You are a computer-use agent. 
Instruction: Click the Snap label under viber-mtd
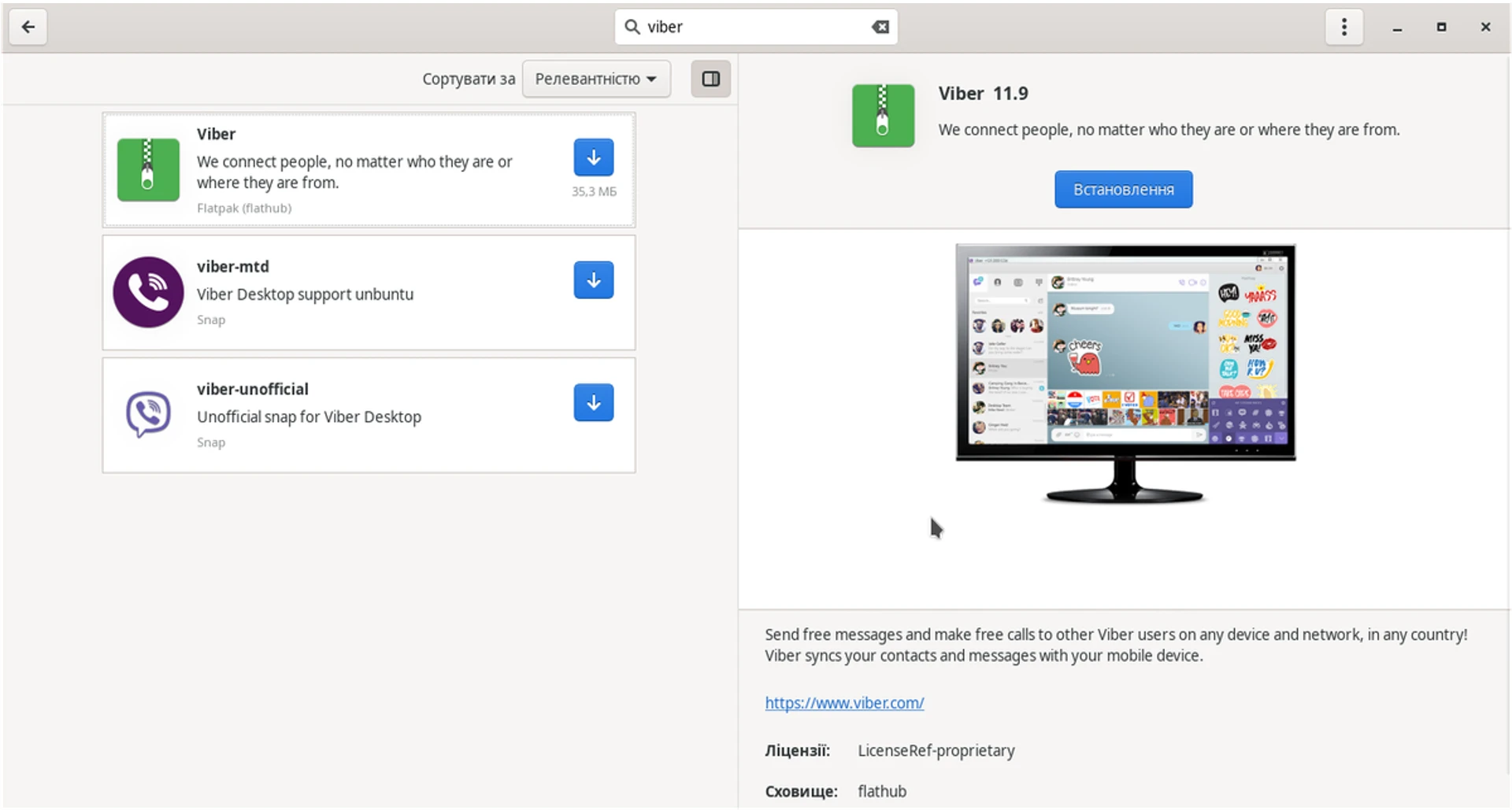(x=211, y=320)
